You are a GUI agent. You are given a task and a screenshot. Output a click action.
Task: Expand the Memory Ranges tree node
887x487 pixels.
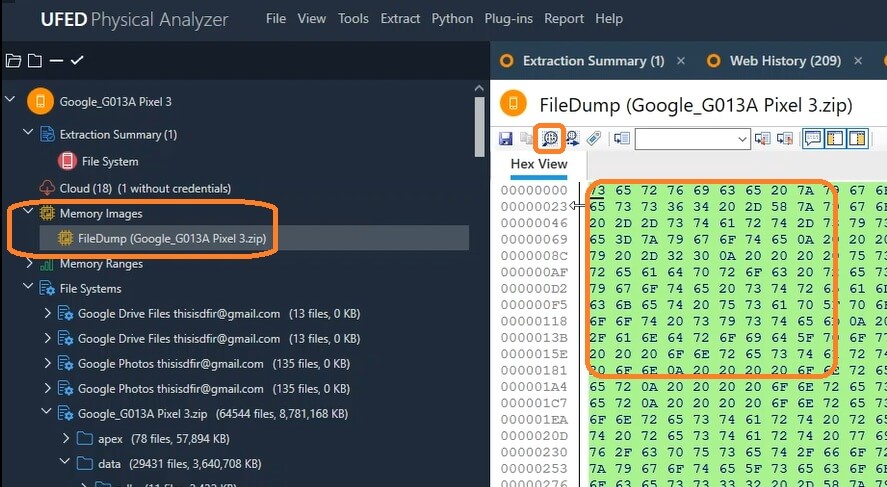tap(29, 263)
